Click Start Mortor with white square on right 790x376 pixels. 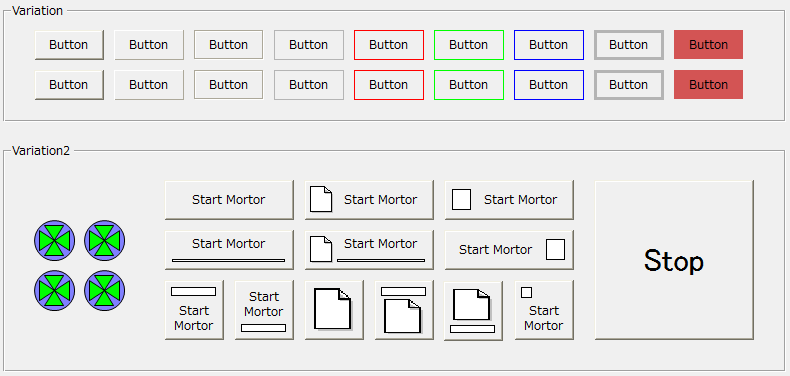tap(509, 250)
